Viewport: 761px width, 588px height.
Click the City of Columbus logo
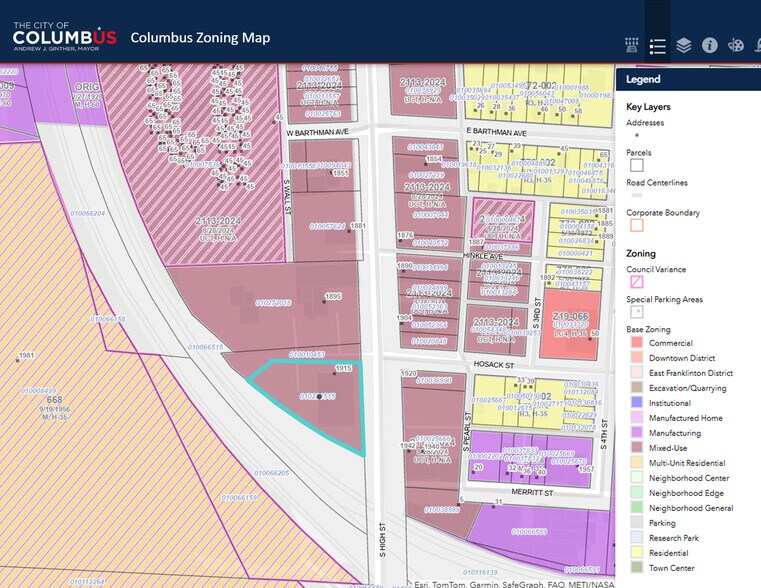point(65,36)
